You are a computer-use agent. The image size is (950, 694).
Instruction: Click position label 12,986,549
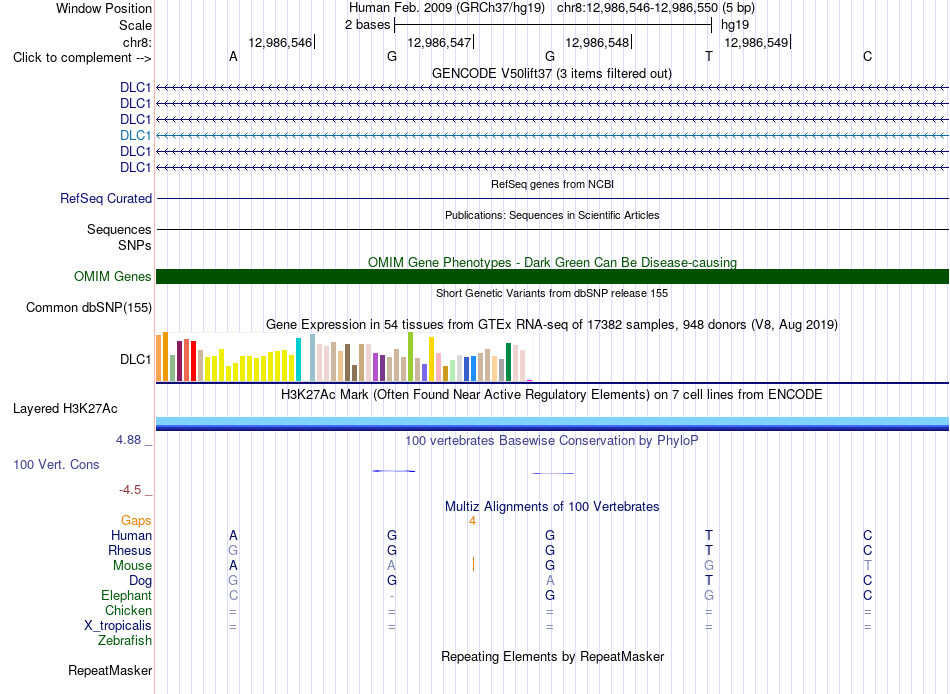tap(756, 42)
